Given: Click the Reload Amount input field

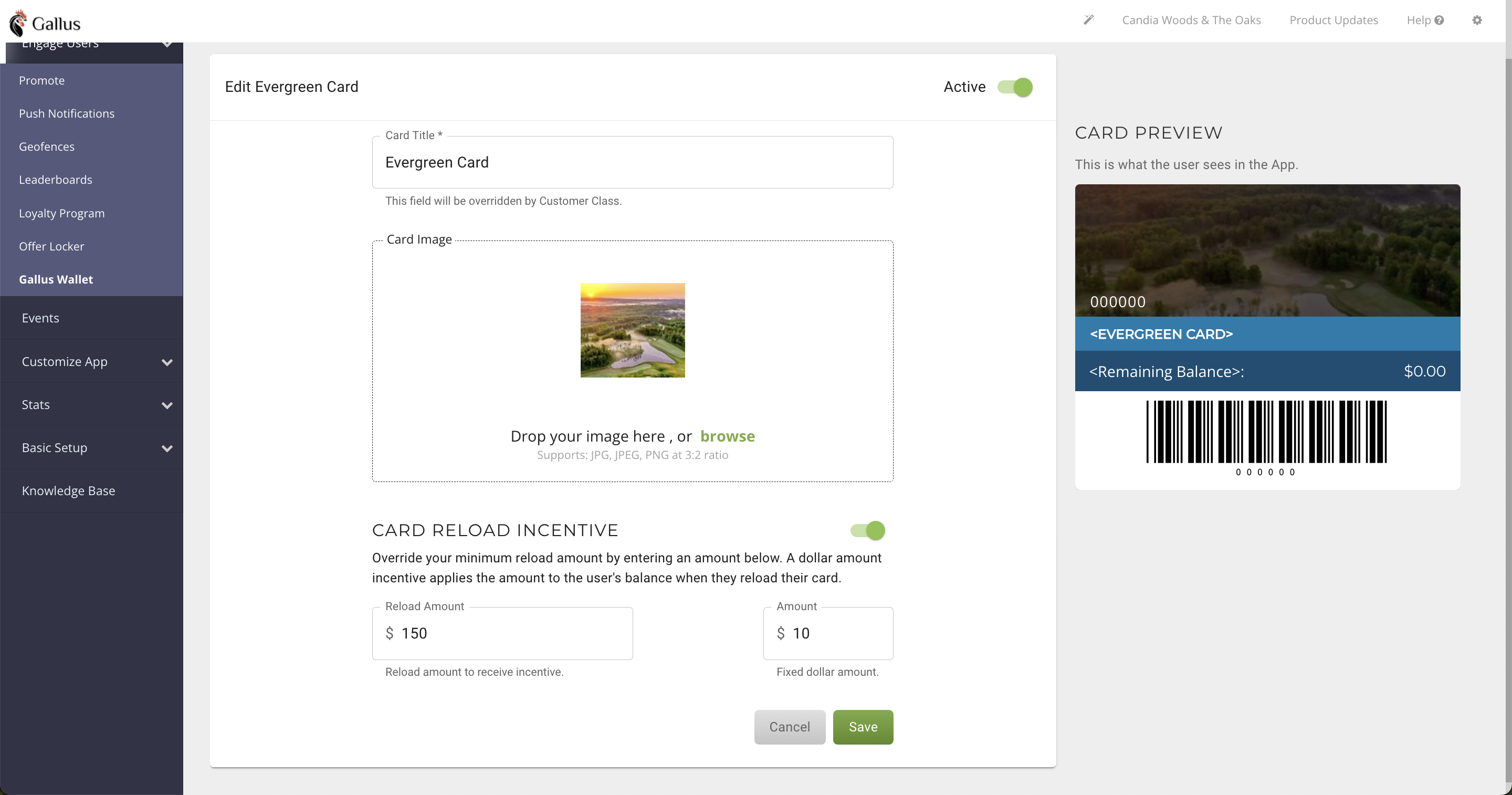Looking at the screenshot, I should point(502,634).
